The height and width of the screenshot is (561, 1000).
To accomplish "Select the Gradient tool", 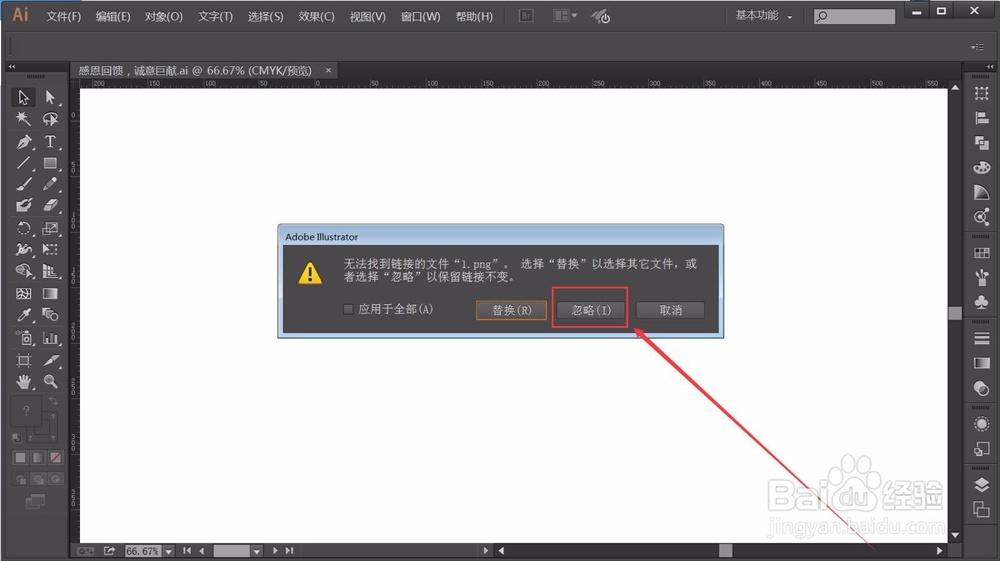I will point(50,293).
